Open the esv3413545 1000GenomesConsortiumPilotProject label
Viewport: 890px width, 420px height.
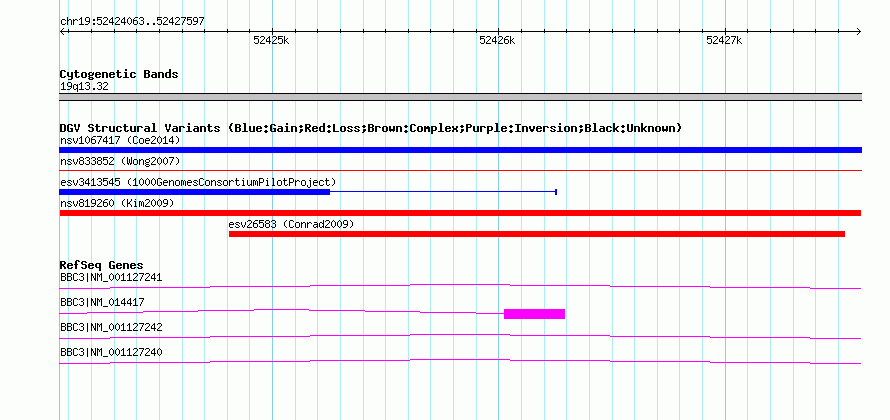click(x=198, y=182)
